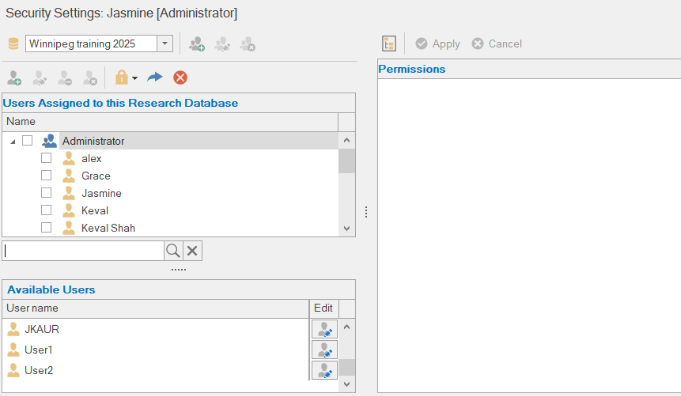Click up arrow on available users scrollbar
This screenshot has width=681, height=396.
click(347, 327)
